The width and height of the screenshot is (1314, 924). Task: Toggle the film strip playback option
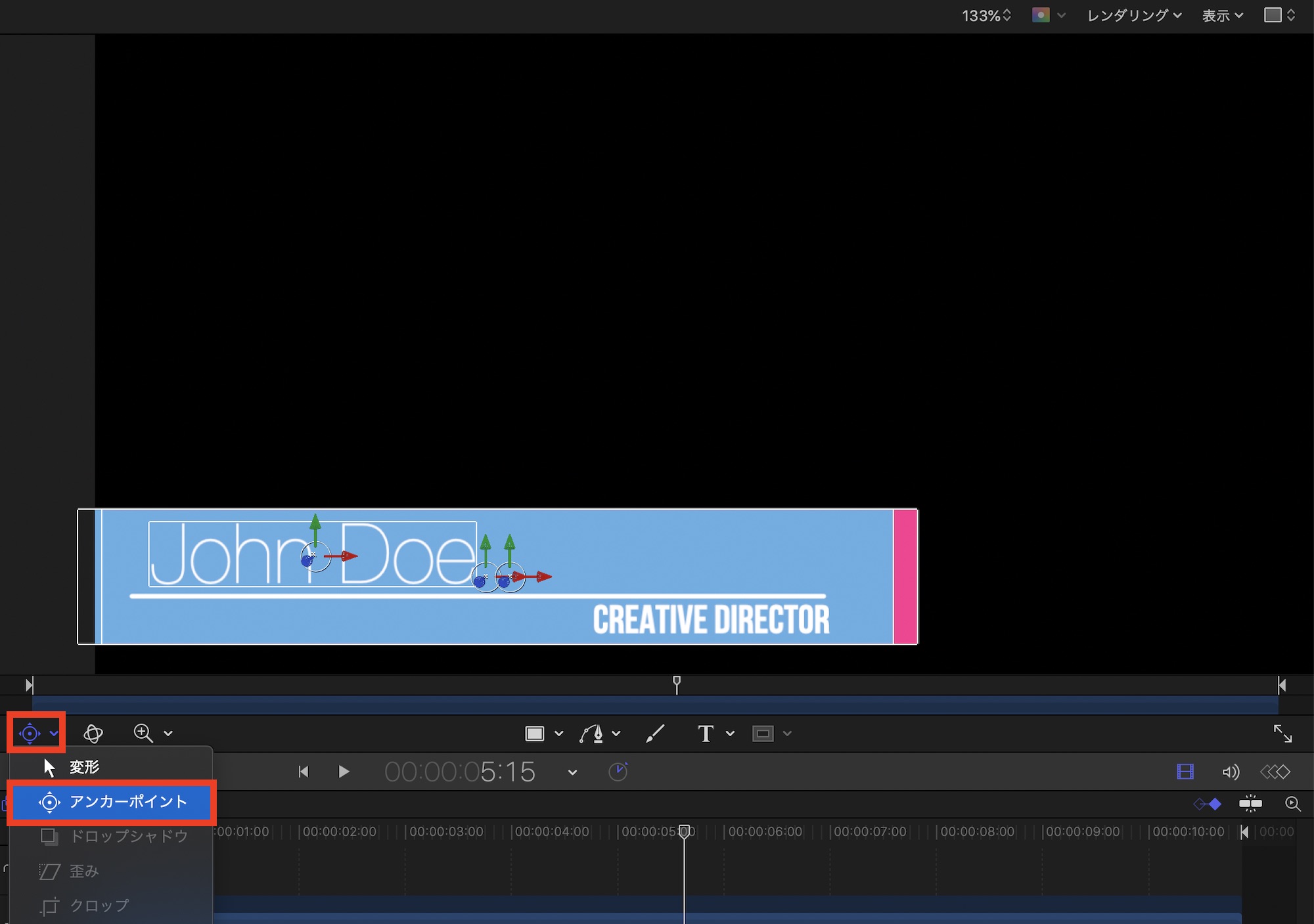click(1185, 772)
